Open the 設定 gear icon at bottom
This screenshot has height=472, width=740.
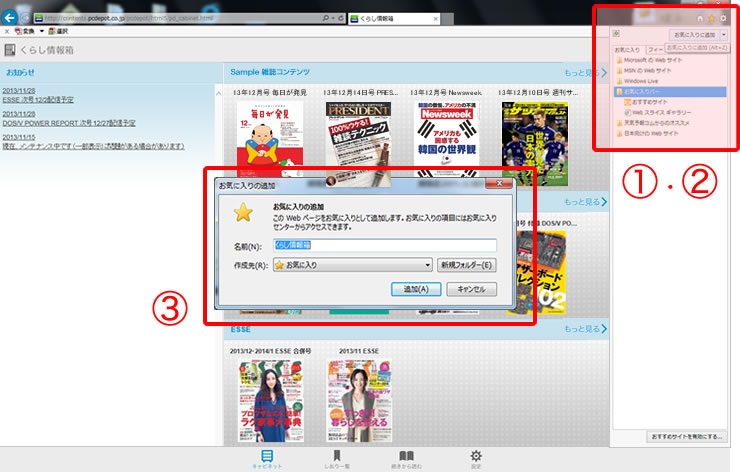476,459
